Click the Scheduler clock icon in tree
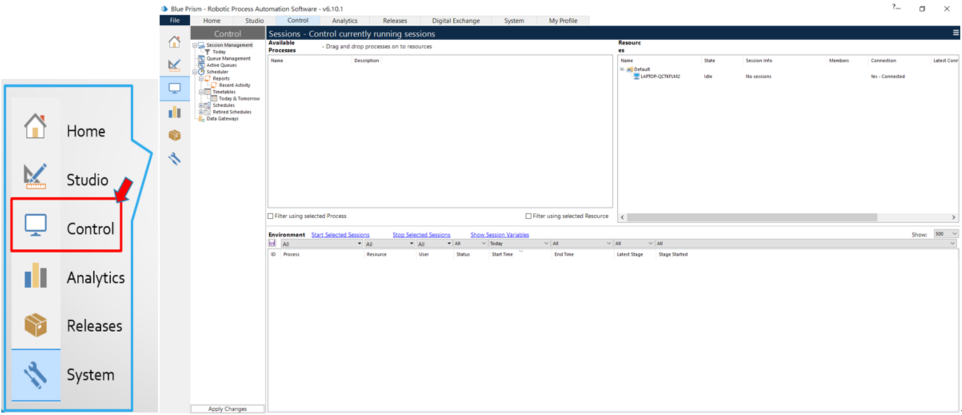 tap(201, 72)
